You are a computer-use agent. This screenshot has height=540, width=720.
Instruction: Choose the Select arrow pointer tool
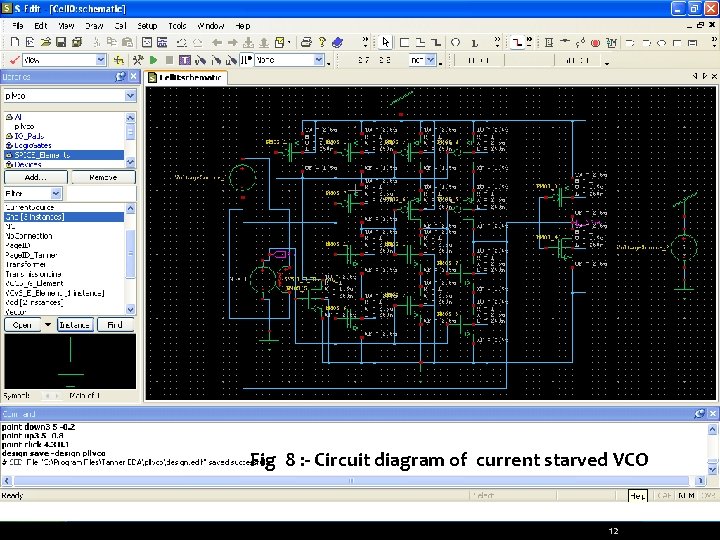385,42
